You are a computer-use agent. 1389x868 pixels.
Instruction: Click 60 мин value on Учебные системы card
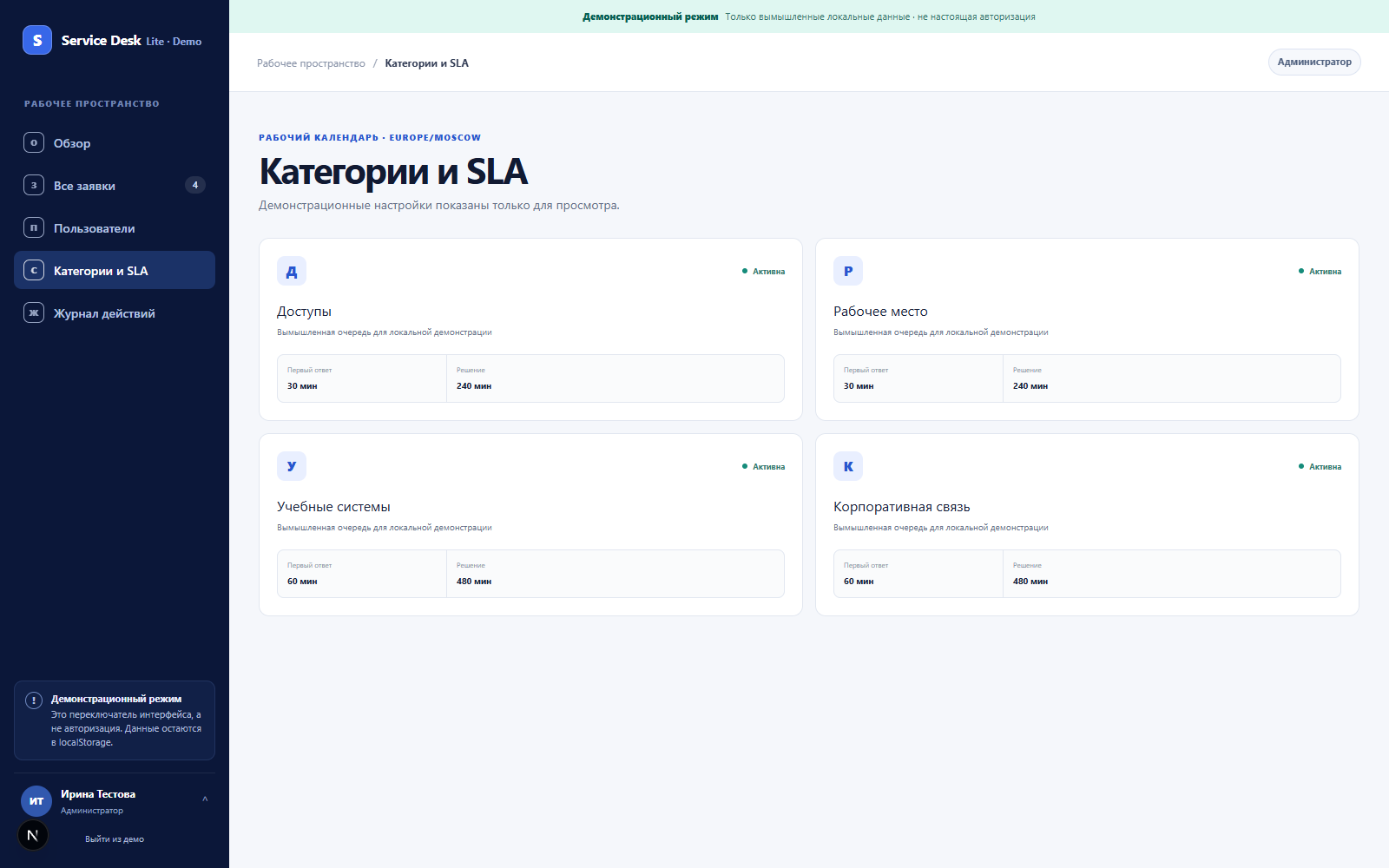point(302,582)
